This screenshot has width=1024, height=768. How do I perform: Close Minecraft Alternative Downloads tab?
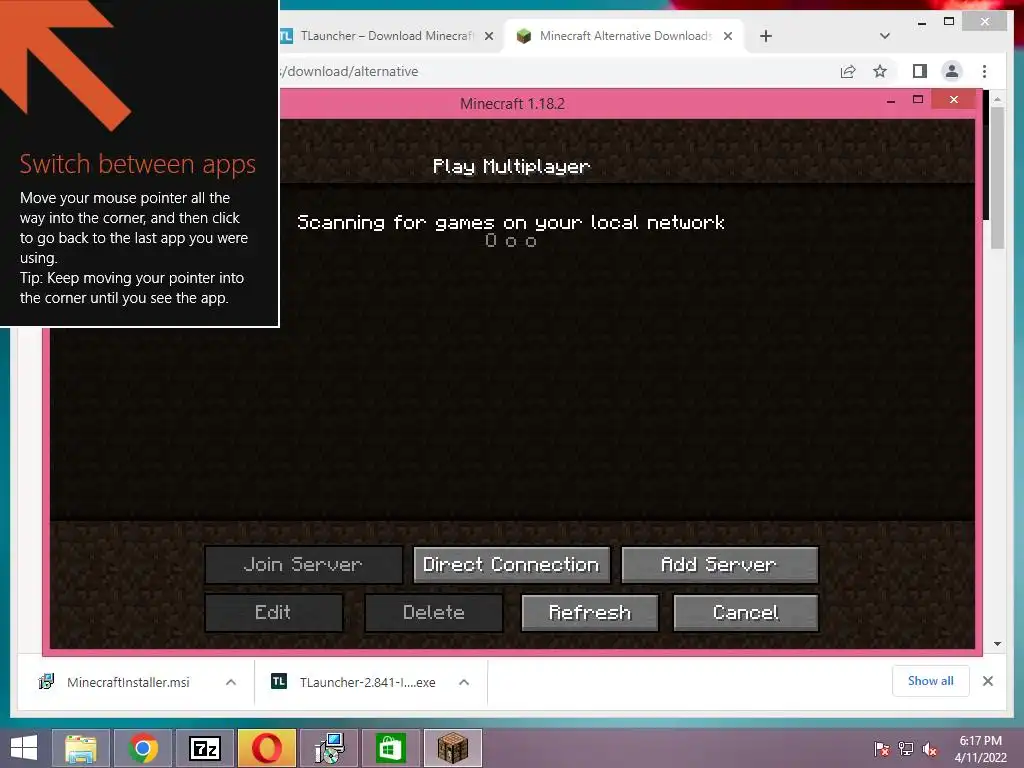click(x=728, y=37)
